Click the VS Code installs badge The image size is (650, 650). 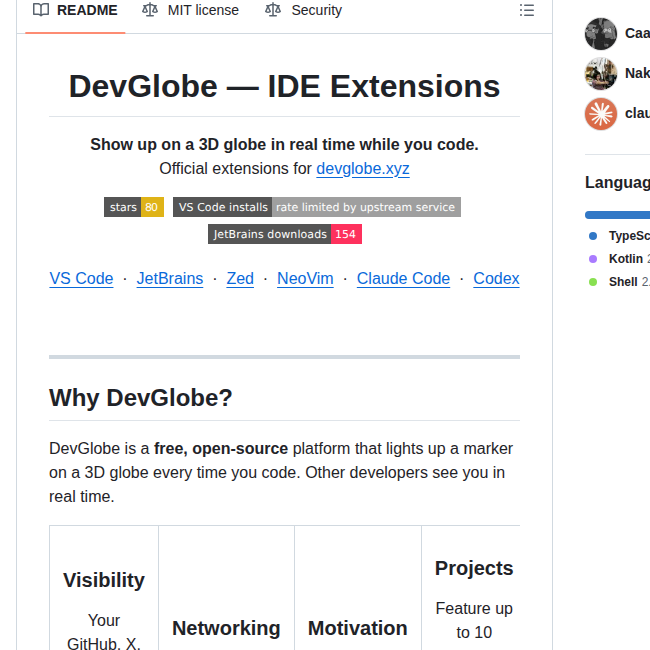point(317,207)
